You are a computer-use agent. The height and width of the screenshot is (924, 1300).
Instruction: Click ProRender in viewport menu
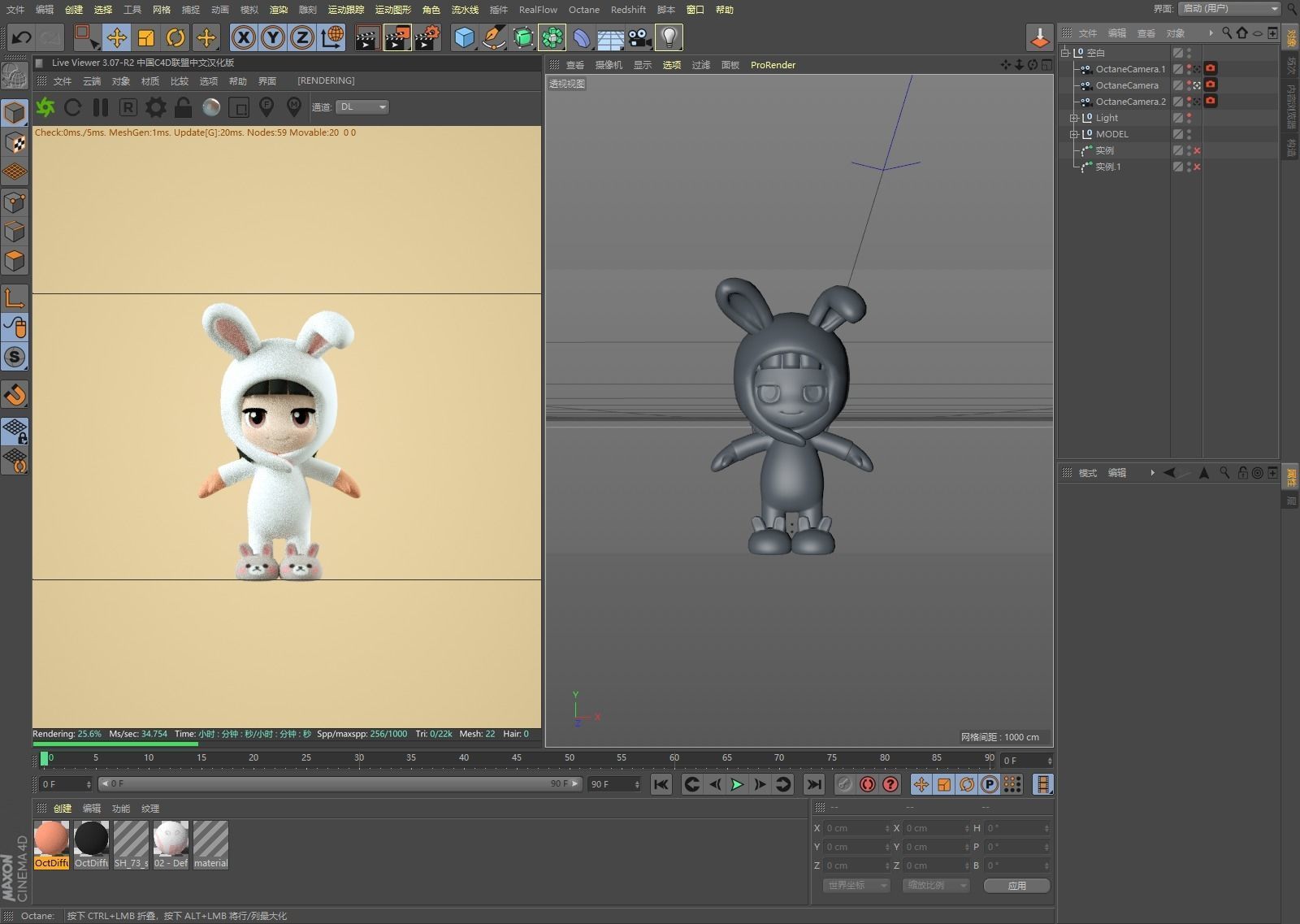click(773, 65)
